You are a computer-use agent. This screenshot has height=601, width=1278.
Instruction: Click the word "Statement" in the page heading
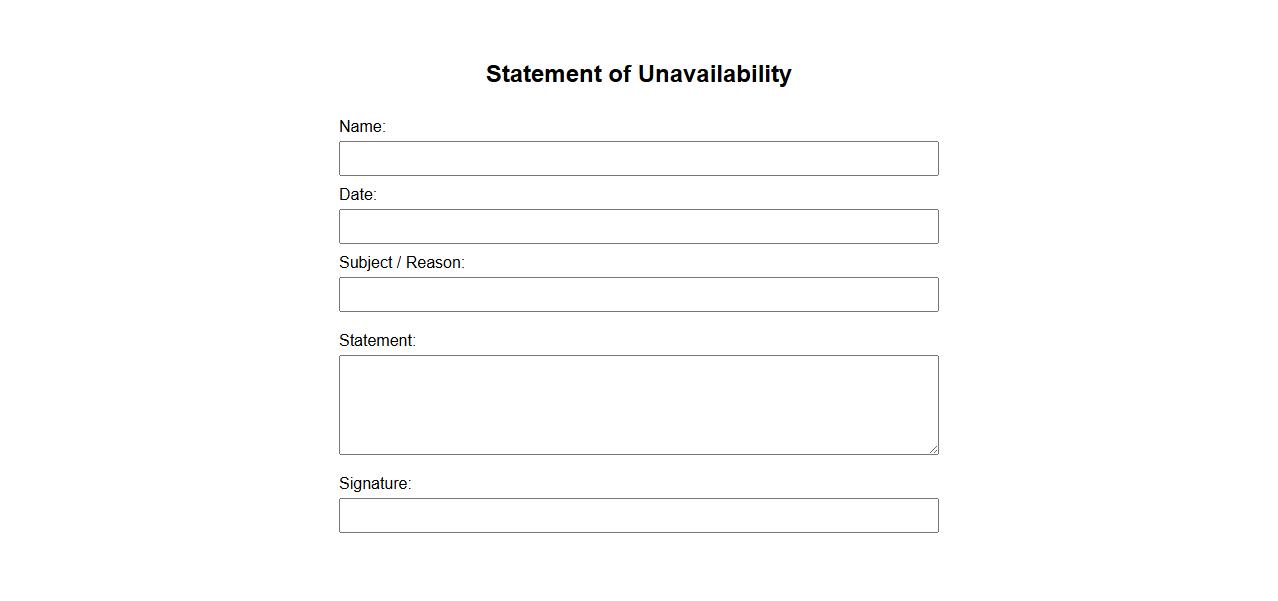tap(544, 74)
